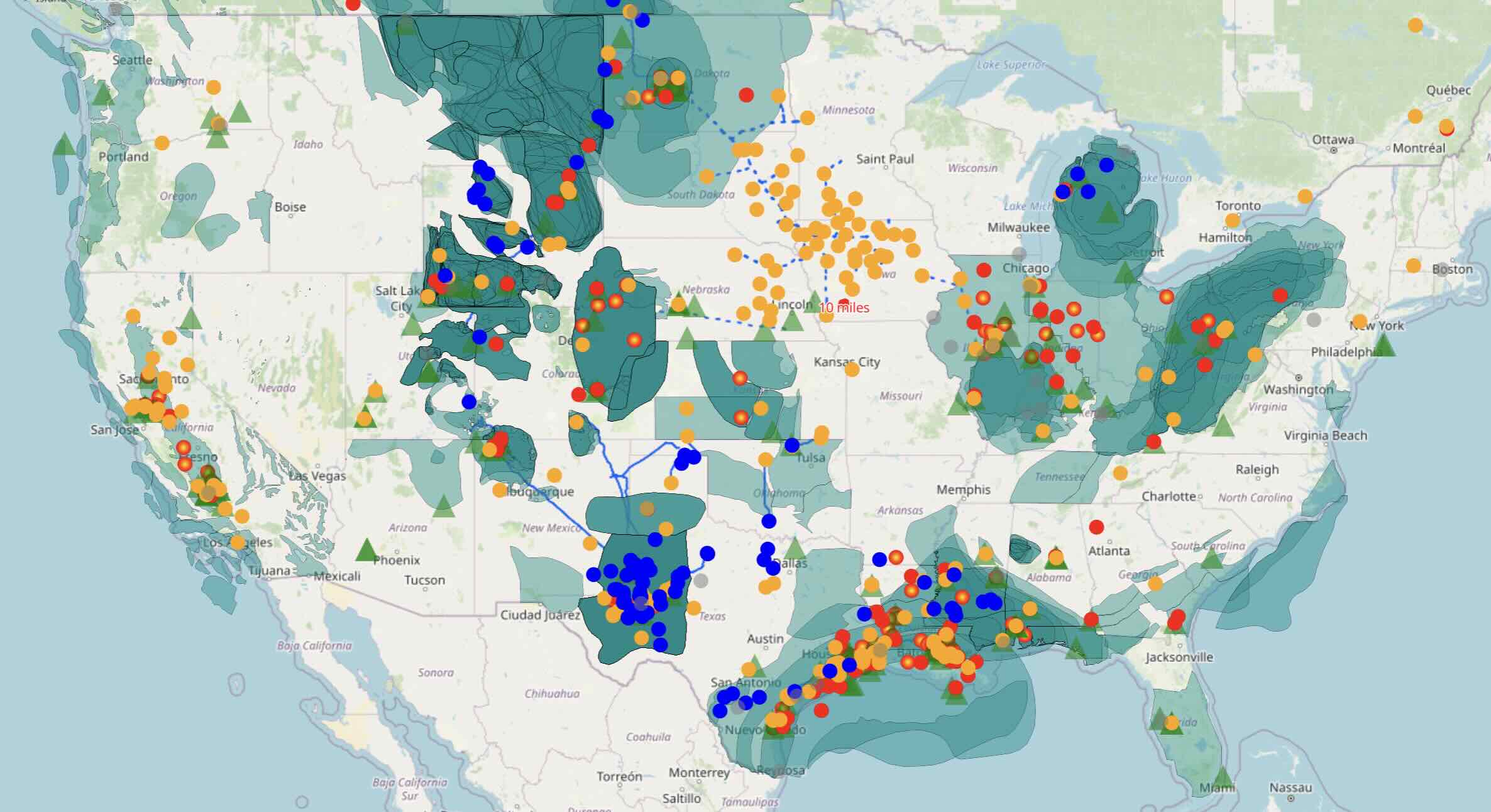Click the orange marker in central Florida
The width and height of the screenshot is (1491, 812).
click(1170, 723)
